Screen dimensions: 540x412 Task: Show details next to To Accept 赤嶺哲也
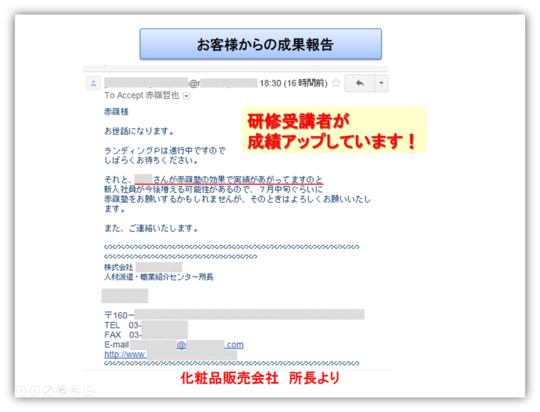(x=186, y=96)
